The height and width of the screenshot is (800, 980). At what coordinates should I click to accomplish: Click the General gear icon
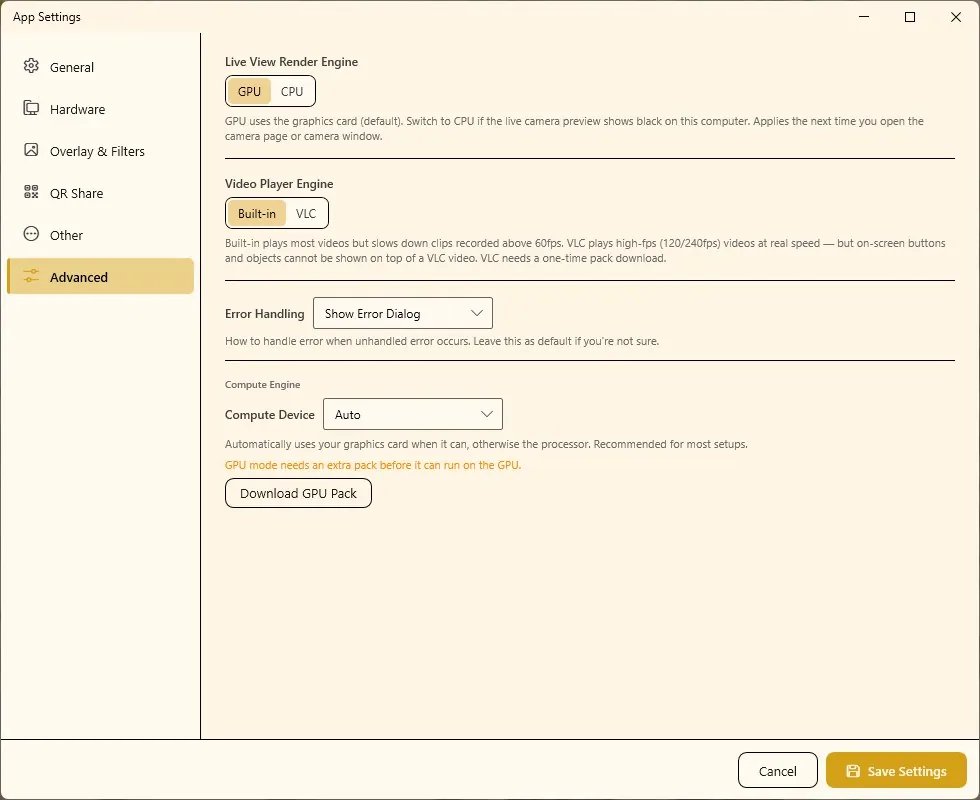coord(31,66)
